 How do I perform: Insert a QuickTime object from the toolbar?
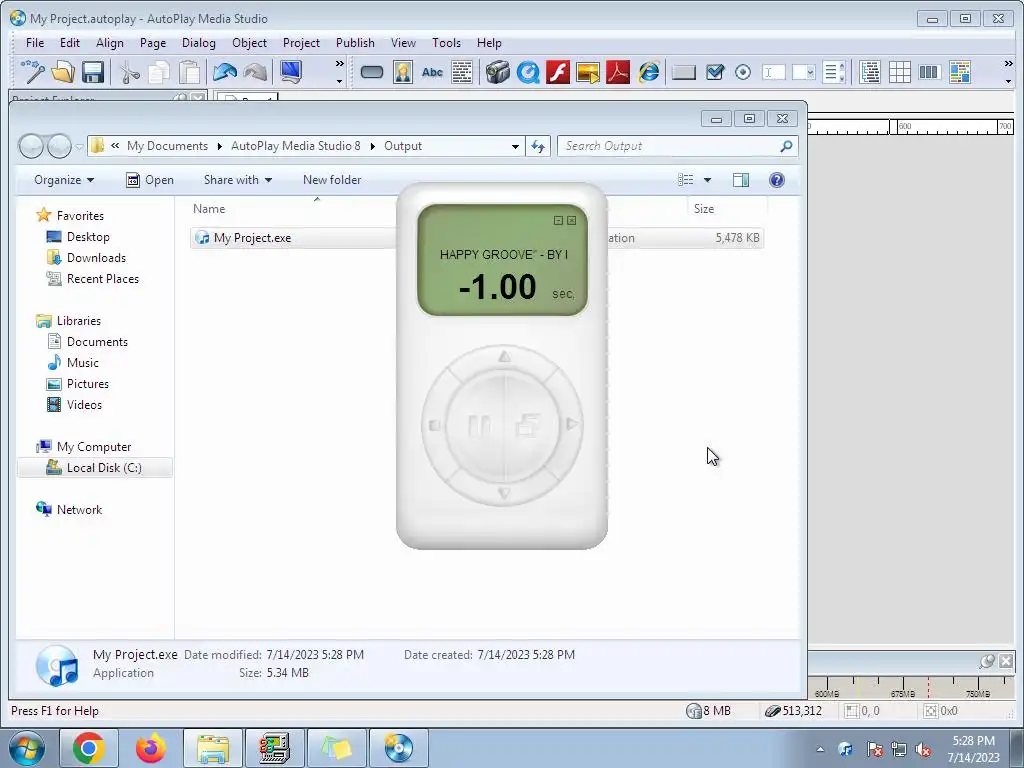coord(528,72)
